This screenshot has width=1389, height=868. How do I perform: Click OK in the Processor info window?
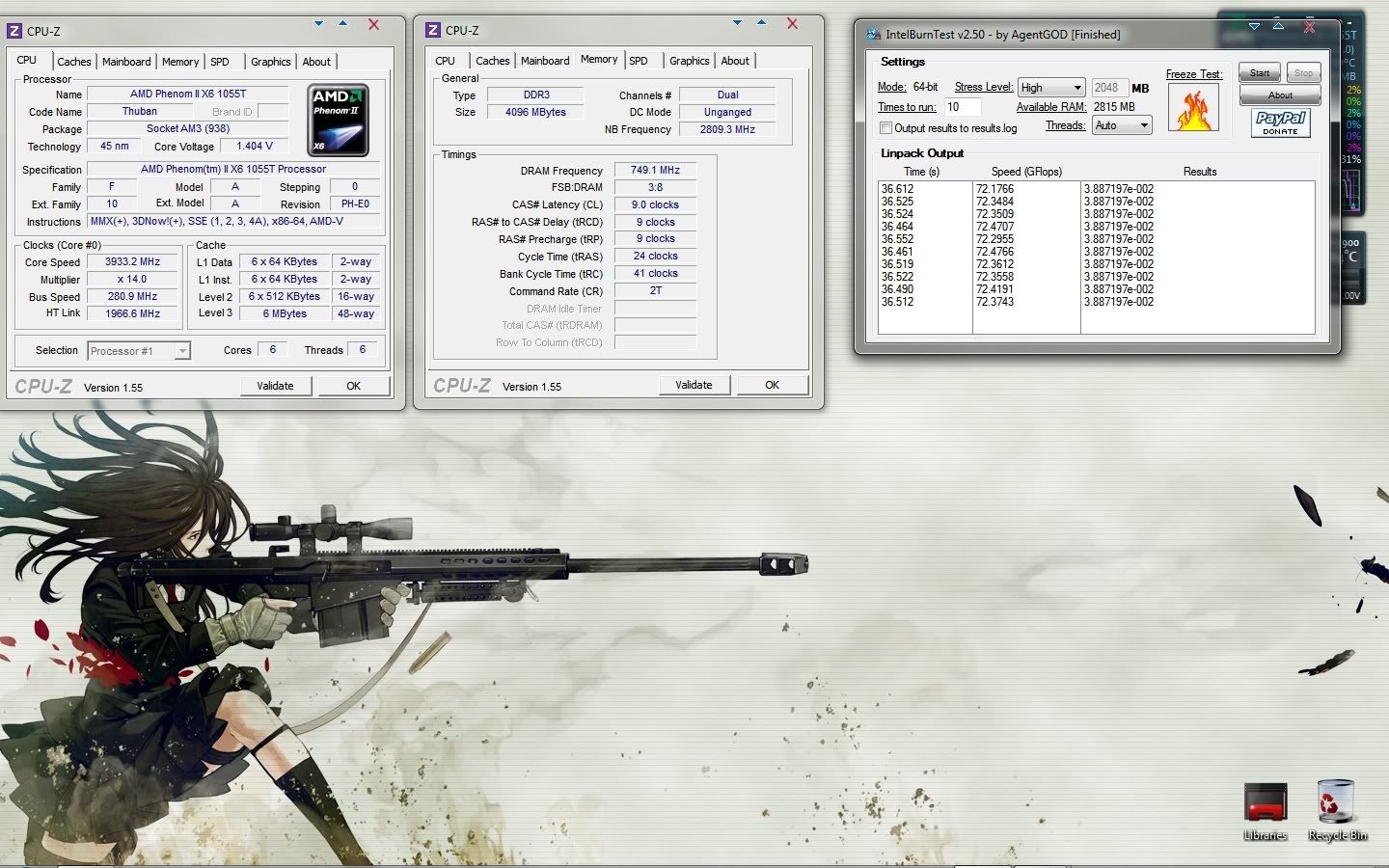pos(353,386)
